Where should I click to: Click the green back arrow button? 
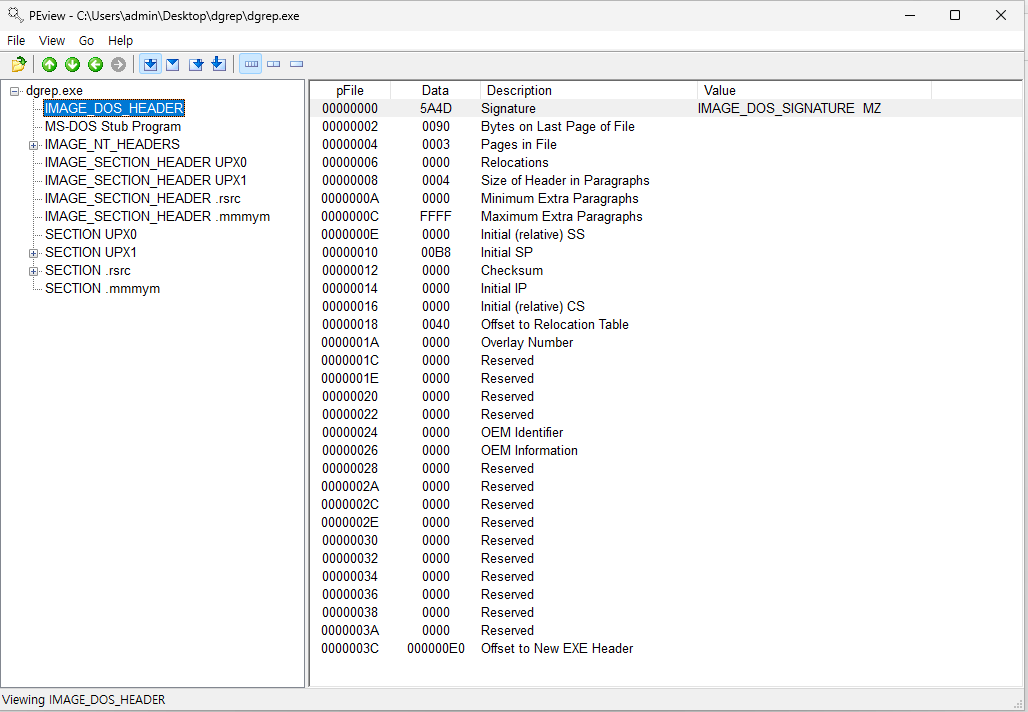tap(96, 64)
